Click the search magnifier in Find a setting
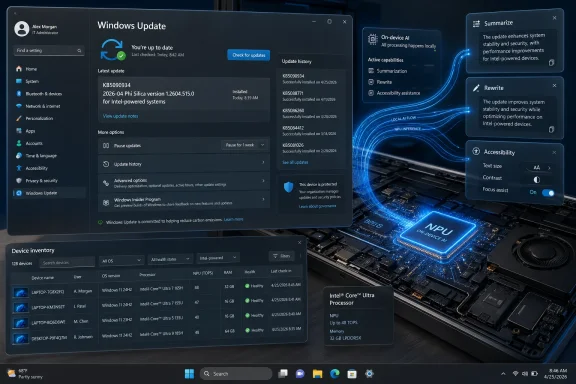Screen dimensions: 576x384 pos(79,50)
